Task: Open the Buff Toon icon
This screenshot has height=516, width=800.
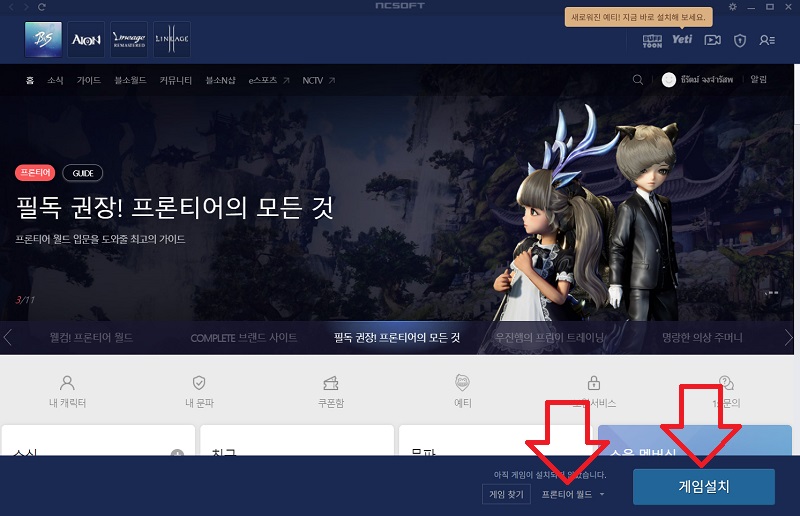Action: click(651, 40)
